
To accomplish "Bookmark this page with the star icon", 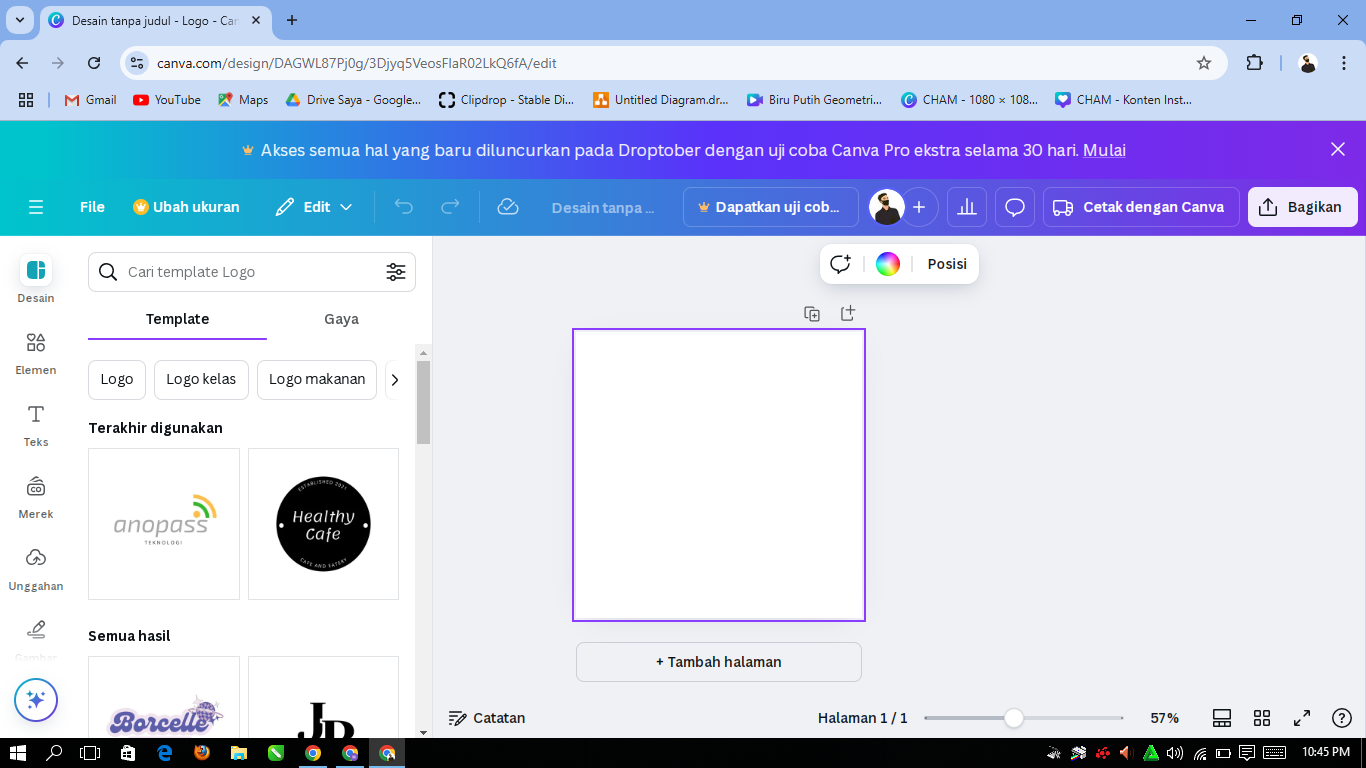I will pyautogui.click(x=1204, y=63).
